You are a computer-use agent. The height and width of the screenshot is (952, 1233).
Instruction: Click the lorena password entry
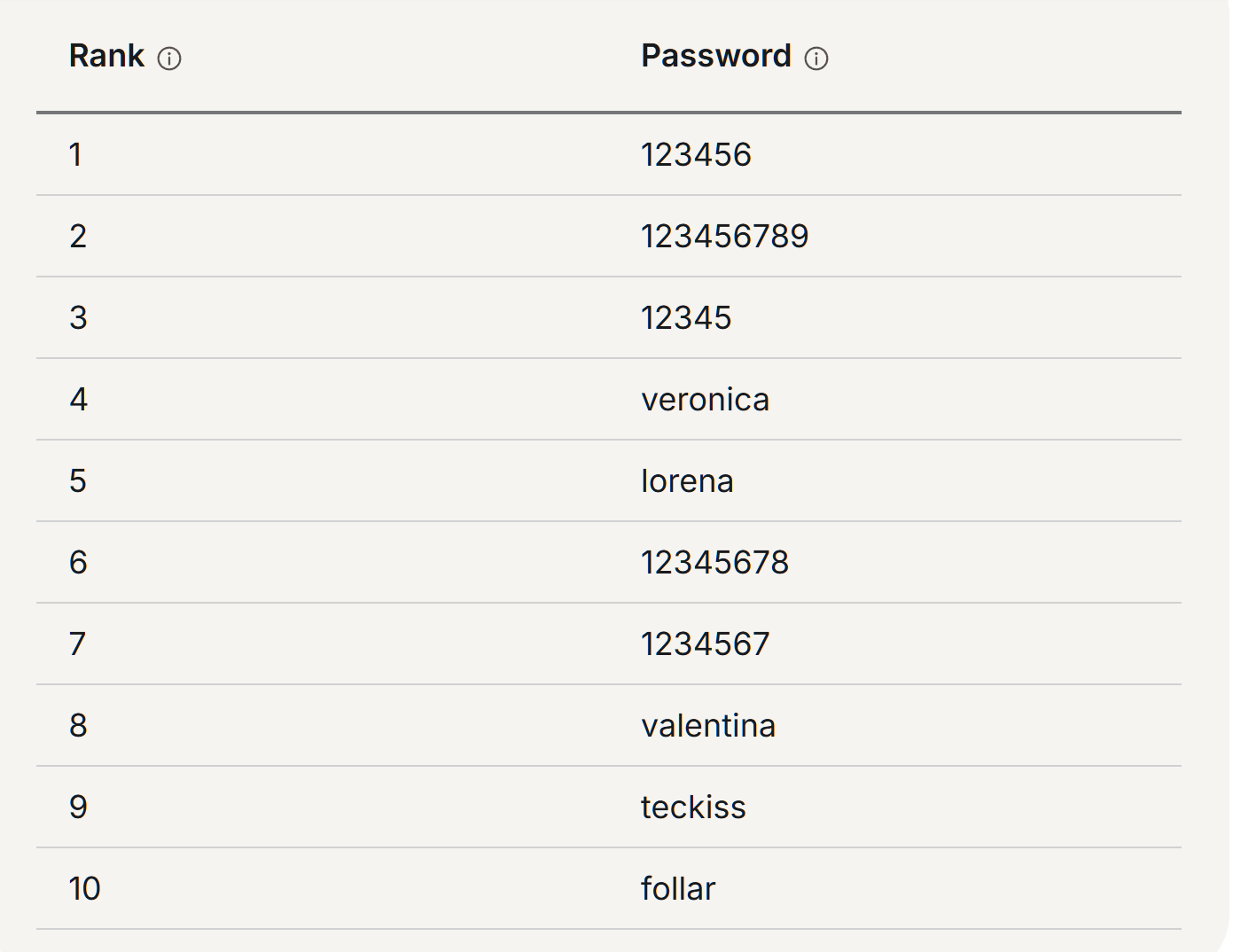pos(687,481)
